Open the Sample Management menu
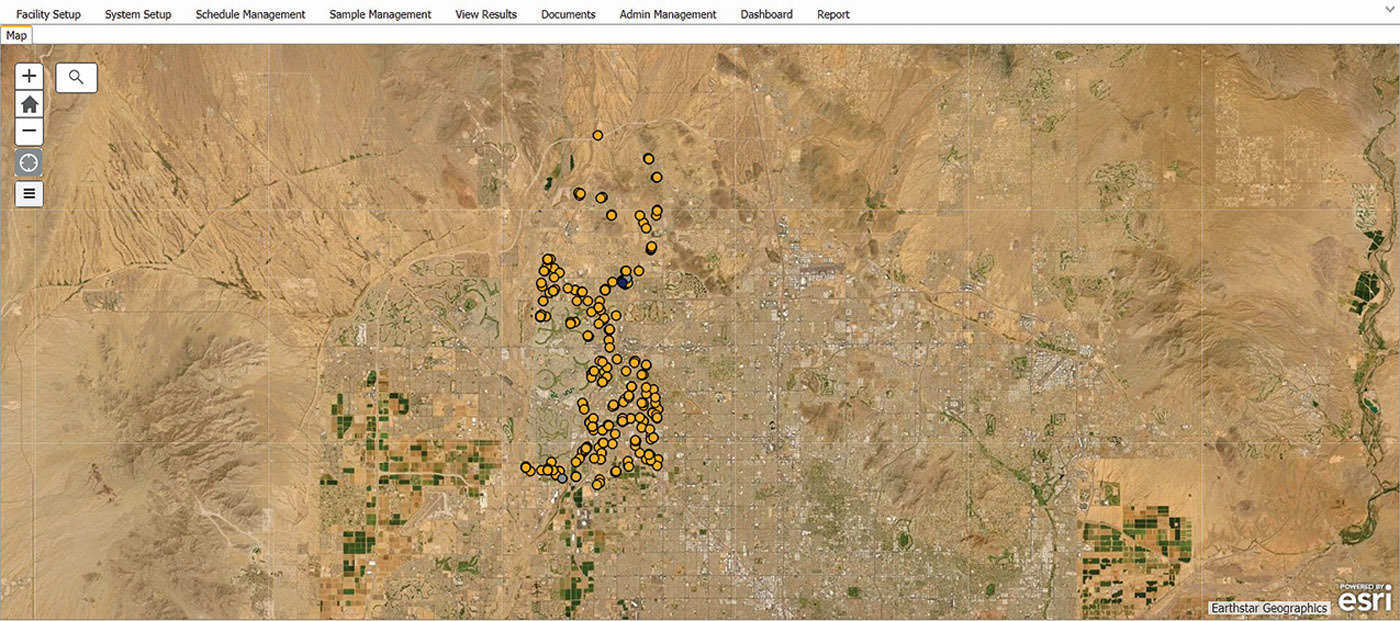Image resolution: width=1400 pixels, height=621 pixels. (x=380, y=14)
